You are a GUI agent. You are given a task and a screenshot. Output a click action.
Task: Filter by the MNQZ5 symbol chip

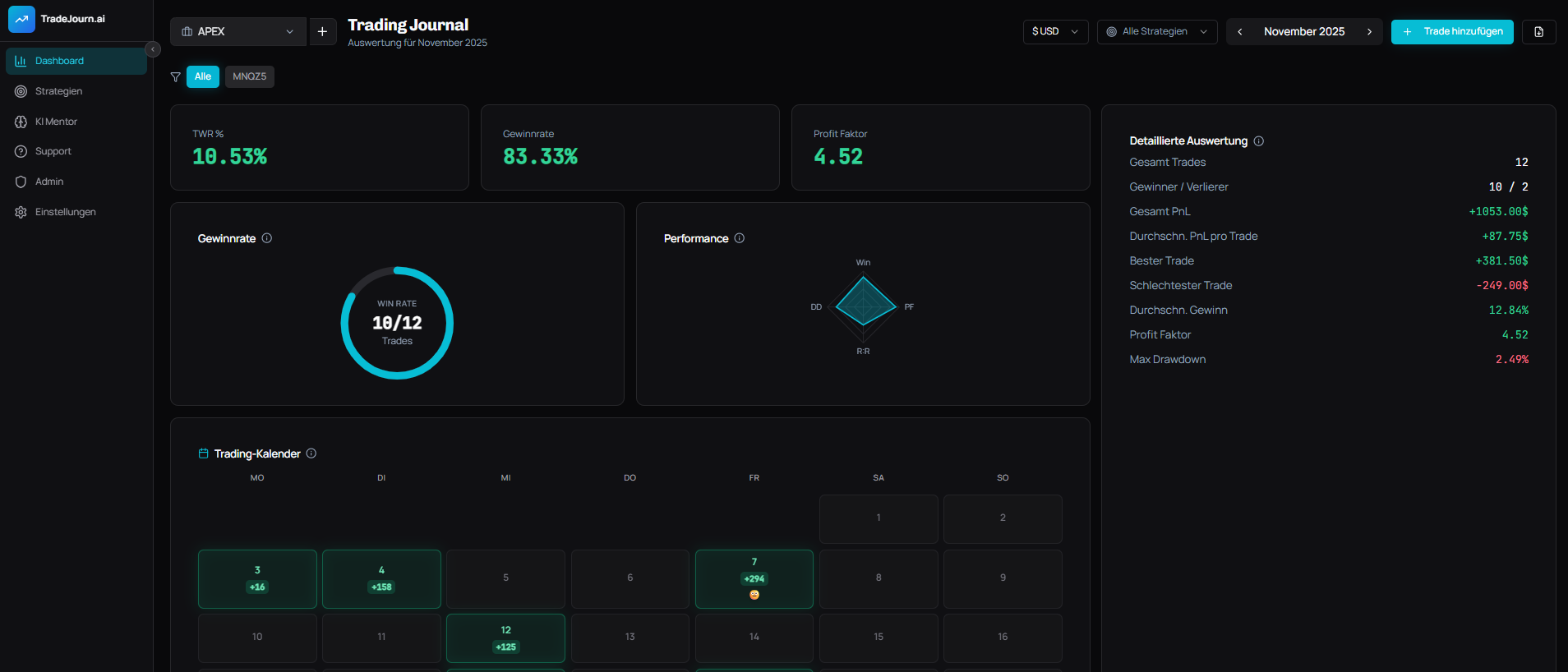[x=249, y=76]
